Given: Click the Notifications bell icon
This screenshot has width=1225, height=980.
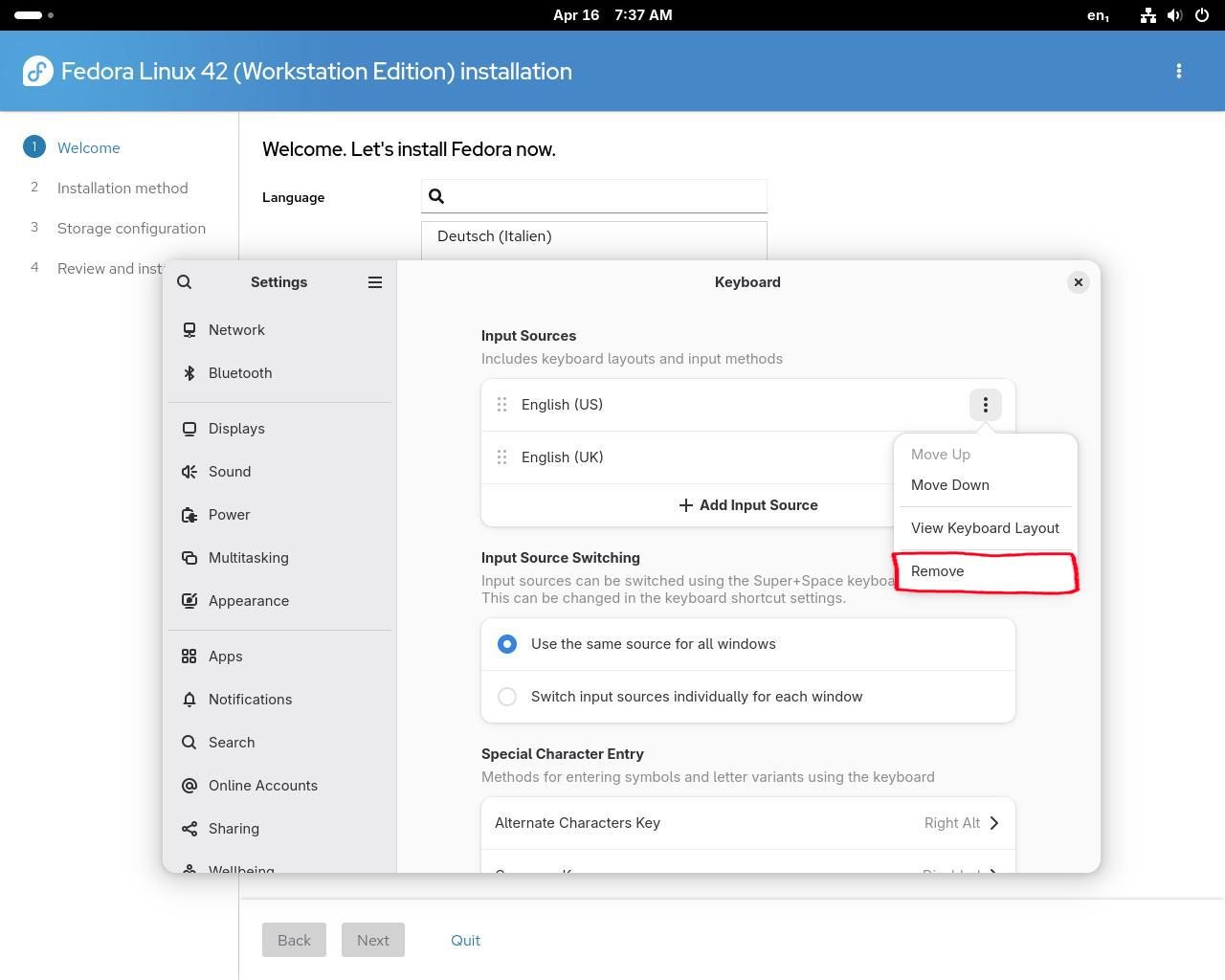Looking at the screenshot, I should (189, 700).
